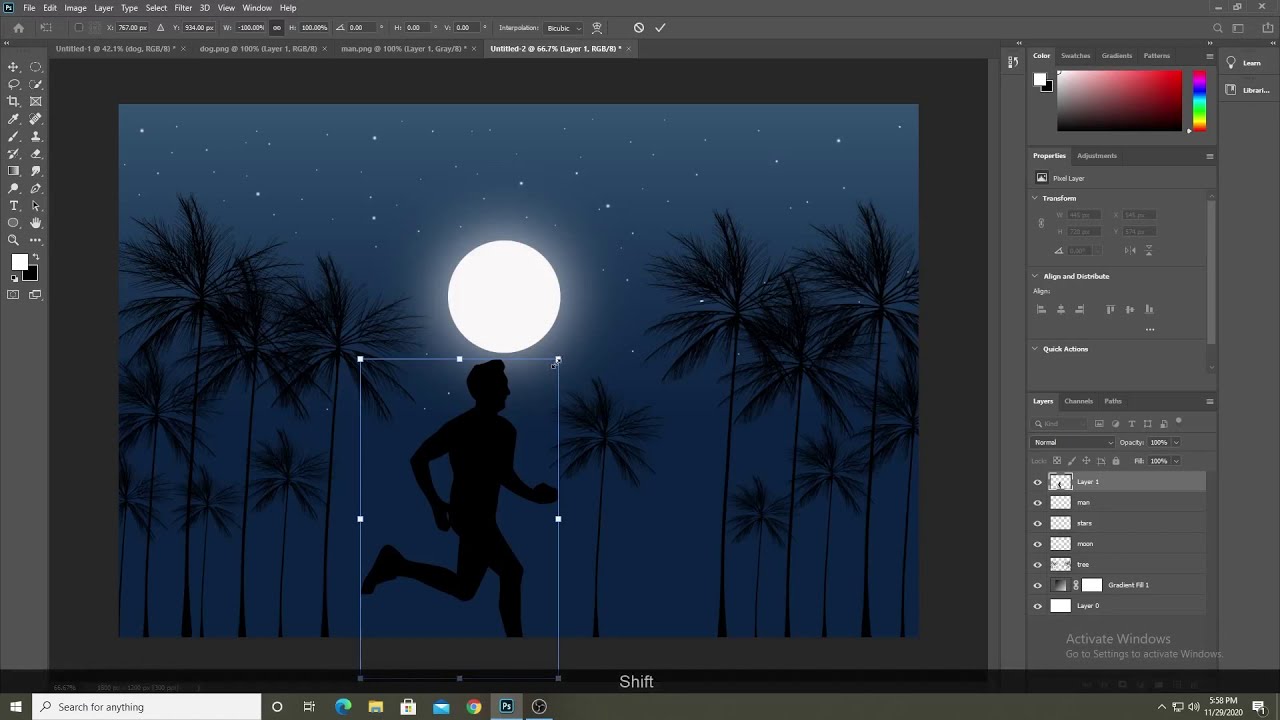Select the Smudge tool
Screen dimensions: 1280x720
tap(36, 171)
